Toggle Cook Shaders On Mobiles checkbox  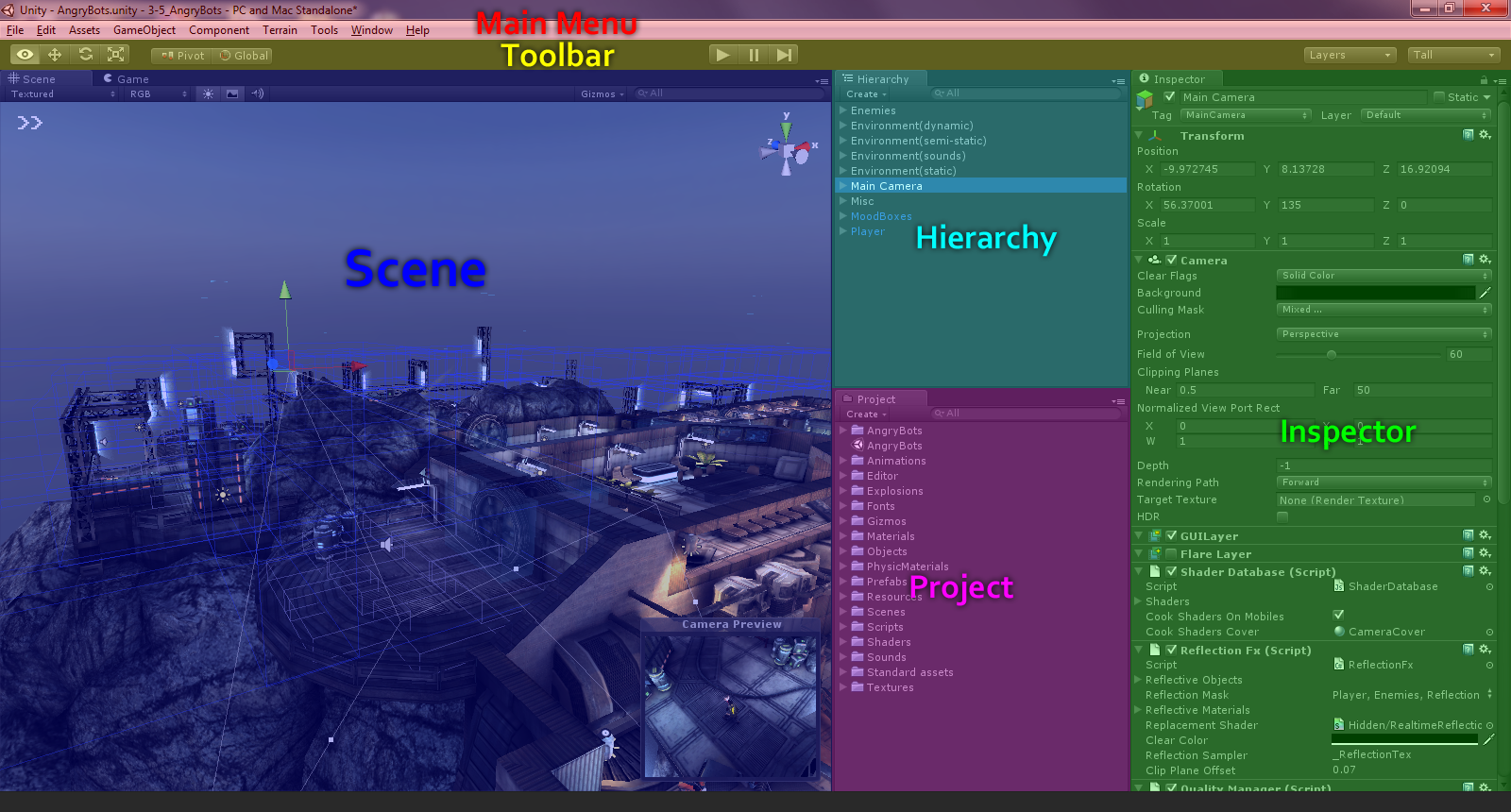click(x=1338, y=615)
